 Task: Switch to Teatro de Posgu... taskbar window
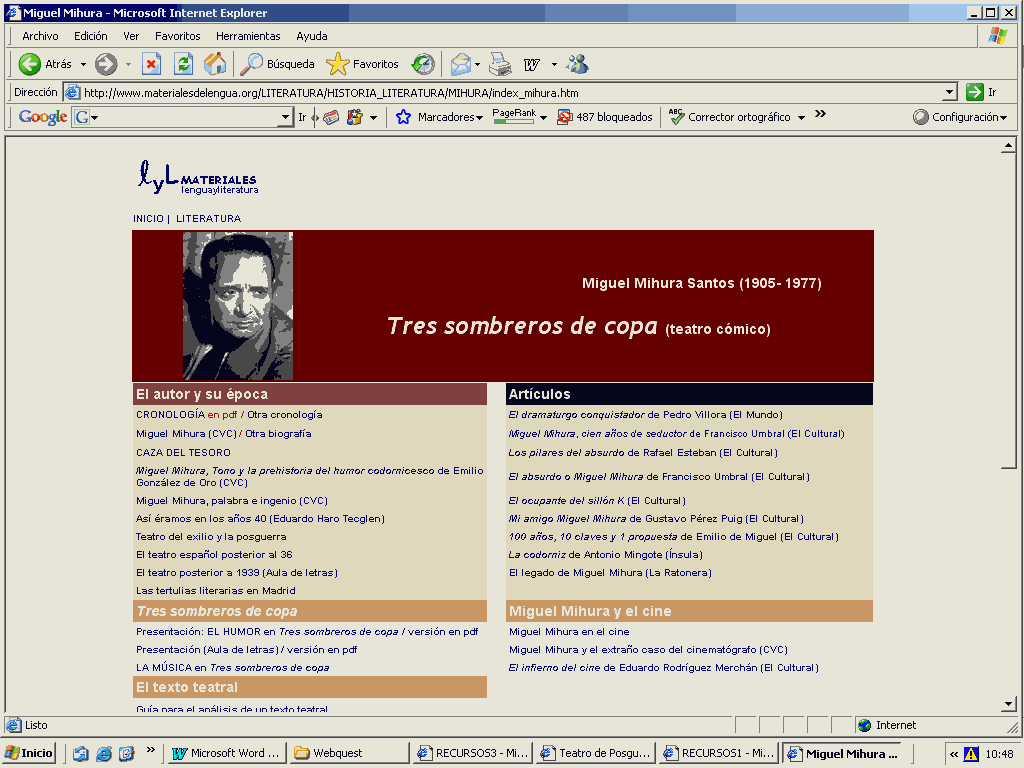596,753
